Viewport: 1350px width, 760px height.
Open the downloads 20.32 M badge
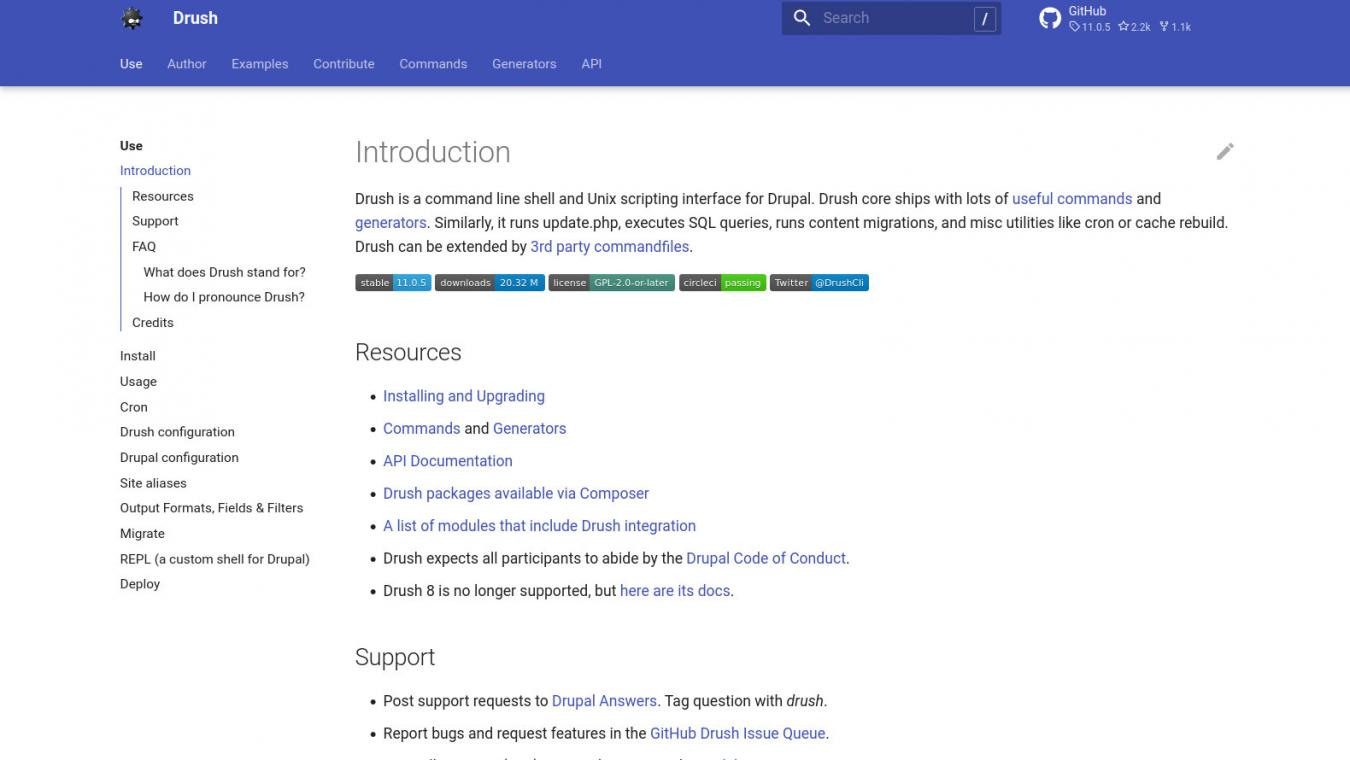[x=489, y=283]
